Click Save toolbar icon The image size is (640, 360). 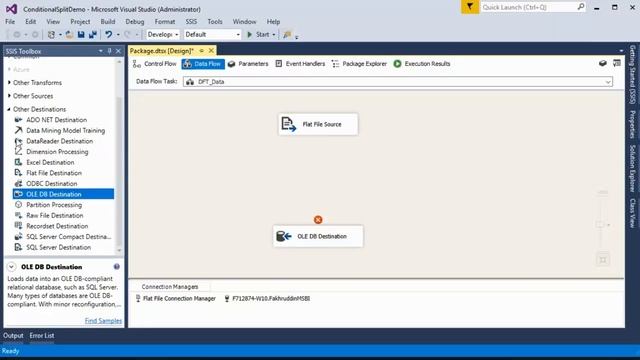[81, 35]
